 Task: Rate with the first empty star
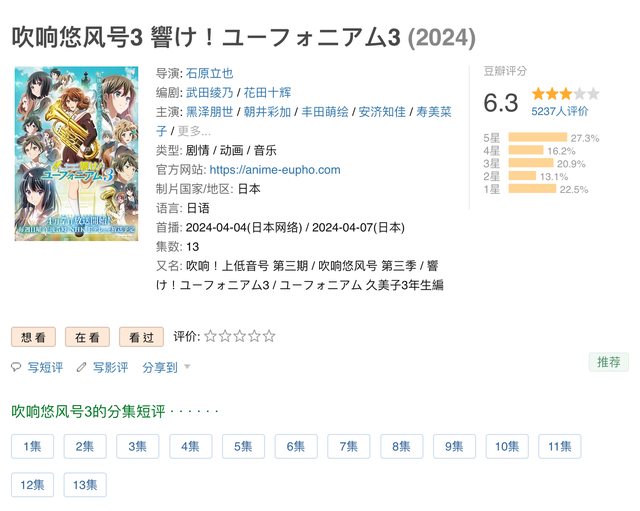pyautogui.click(x=211, y=336)
